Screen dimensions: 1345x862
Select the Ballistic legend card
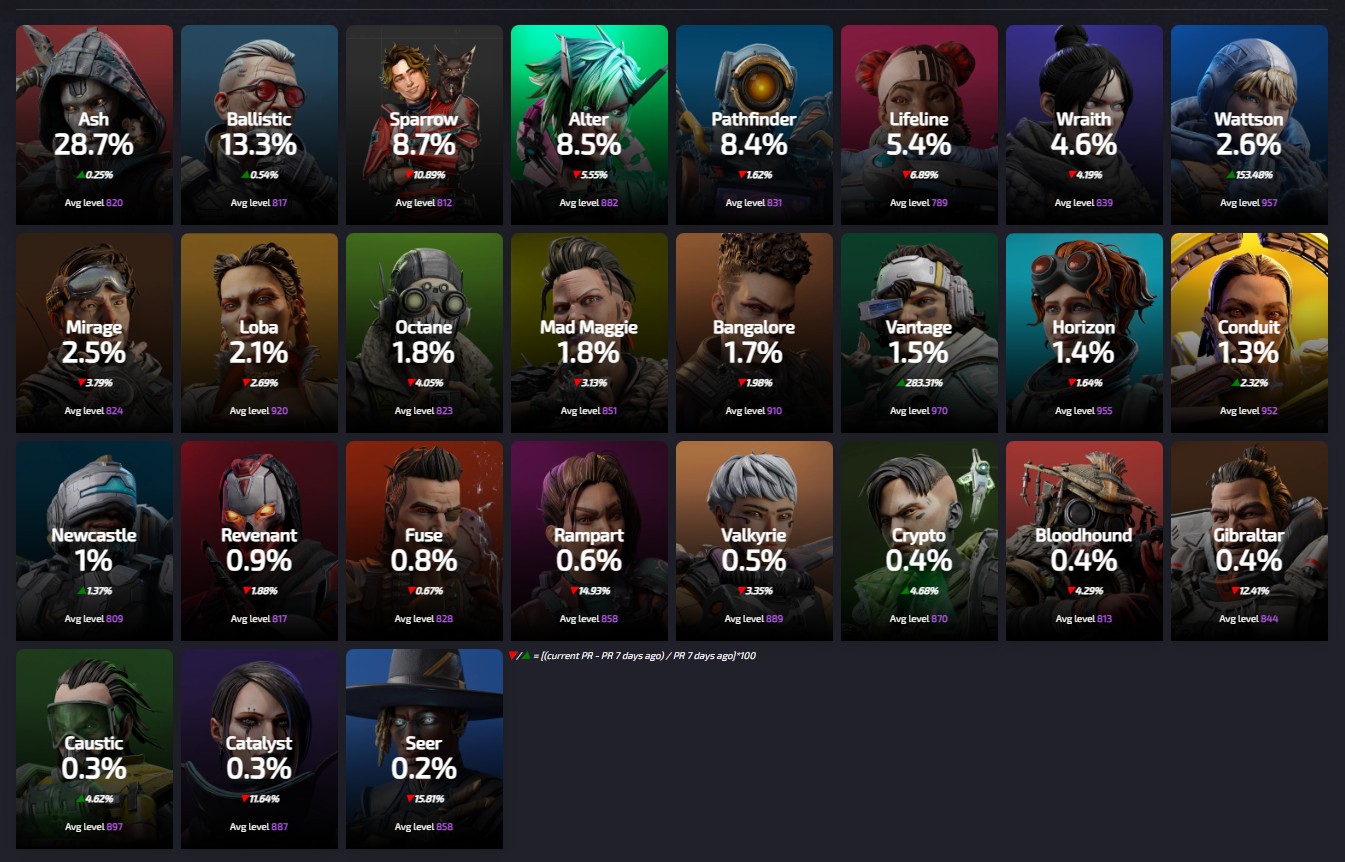[x=259, y=125]
